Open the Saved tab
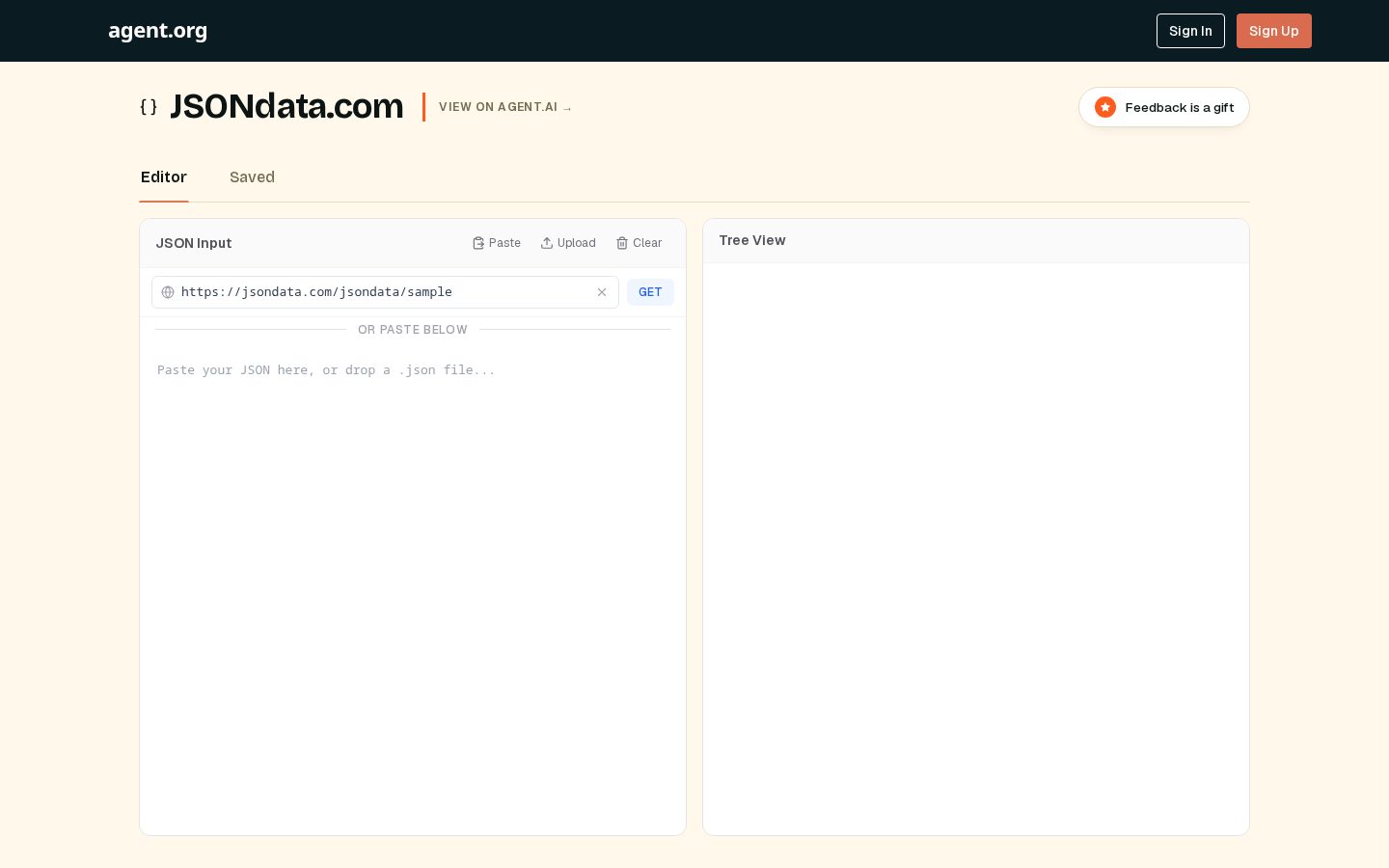The image size is (1389, 868). (x=252, y=177)
